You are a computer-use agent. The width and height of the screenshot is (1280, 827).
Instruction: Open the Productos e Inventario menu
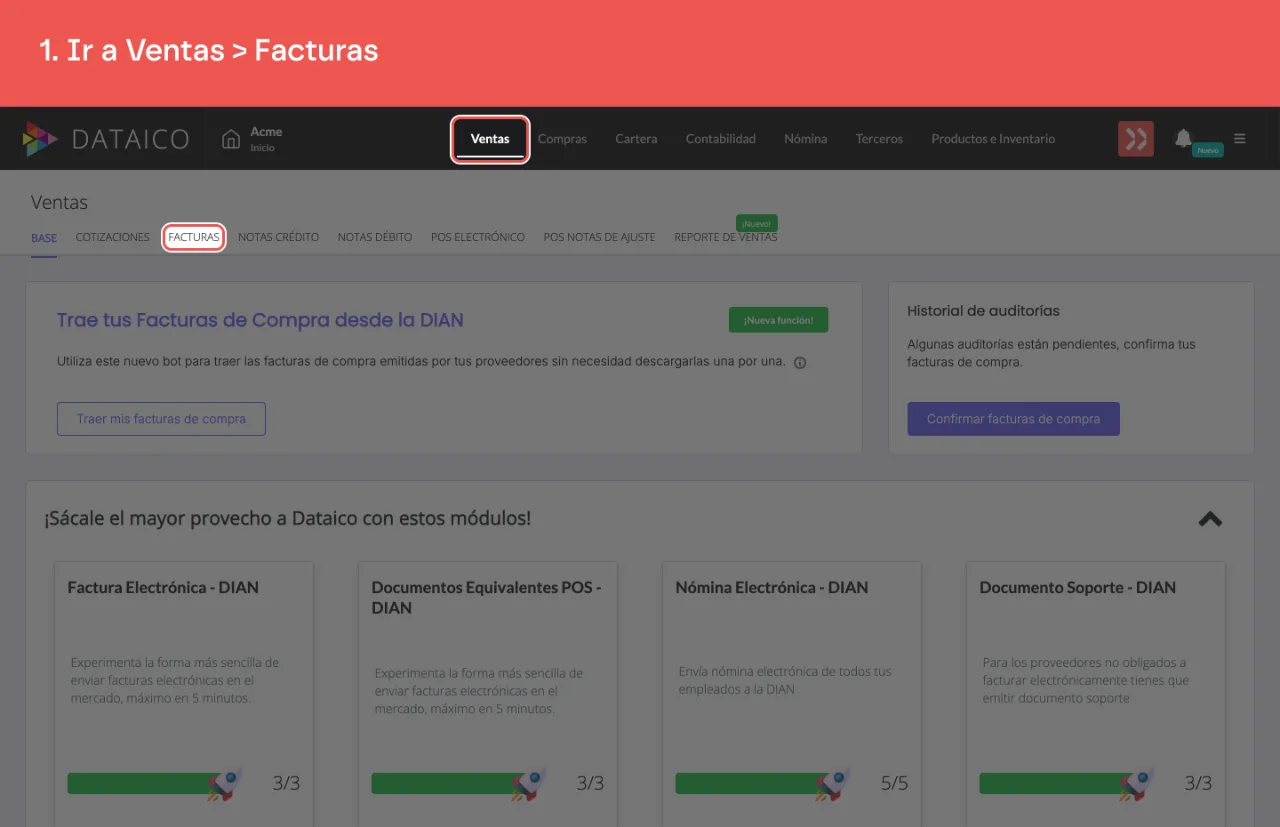(x=993, y=139)
